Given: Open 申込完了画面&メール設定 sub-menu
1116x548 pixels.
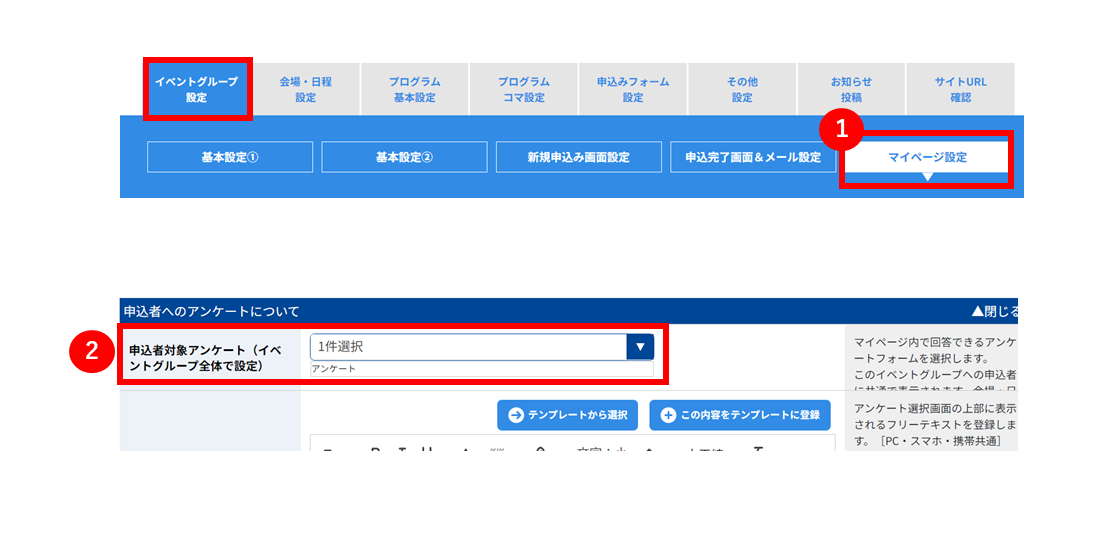Looking at the screenshot, I should click(753, 157).
